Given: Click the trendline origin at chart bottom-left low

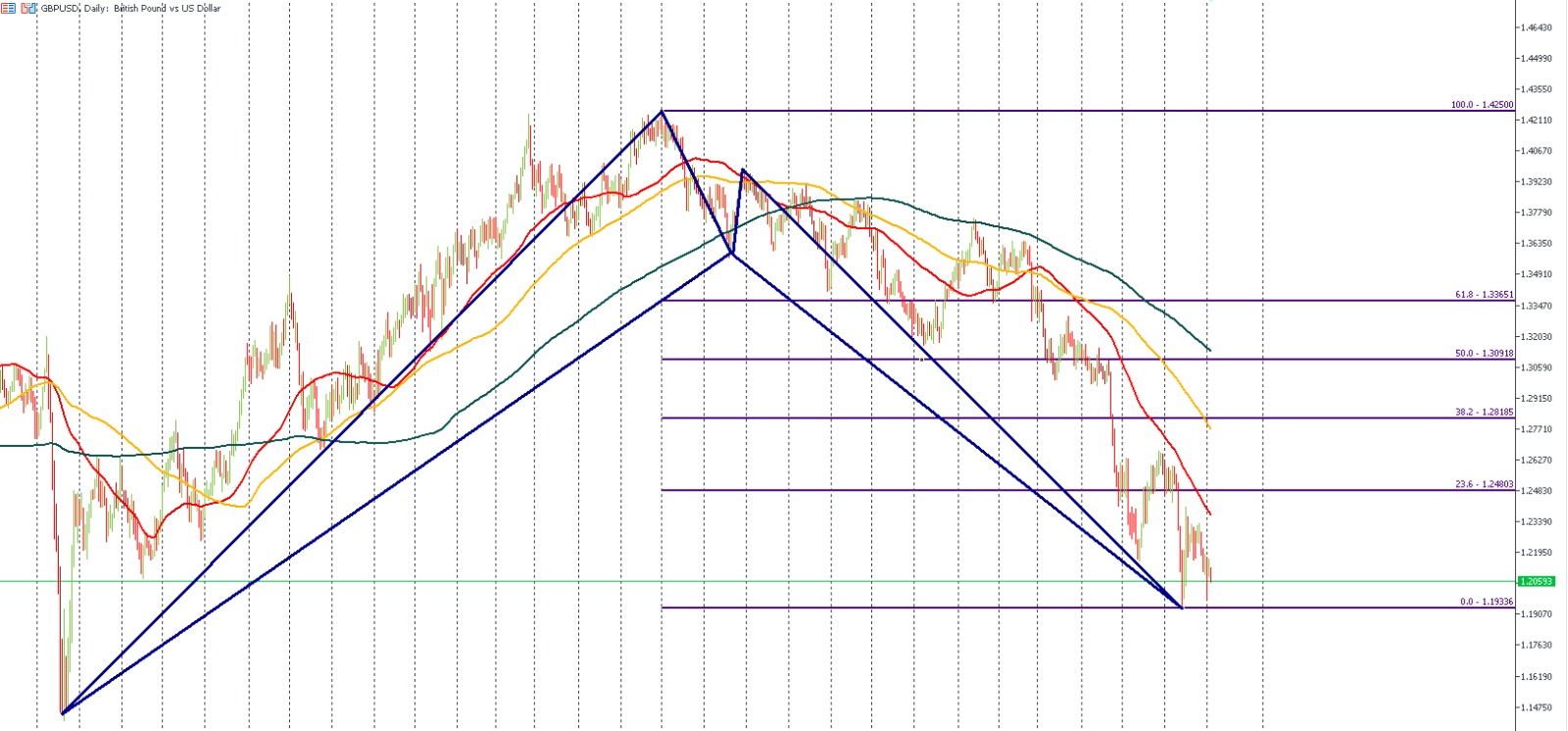Looking at the screenshot, I should (x=63, y=713).
